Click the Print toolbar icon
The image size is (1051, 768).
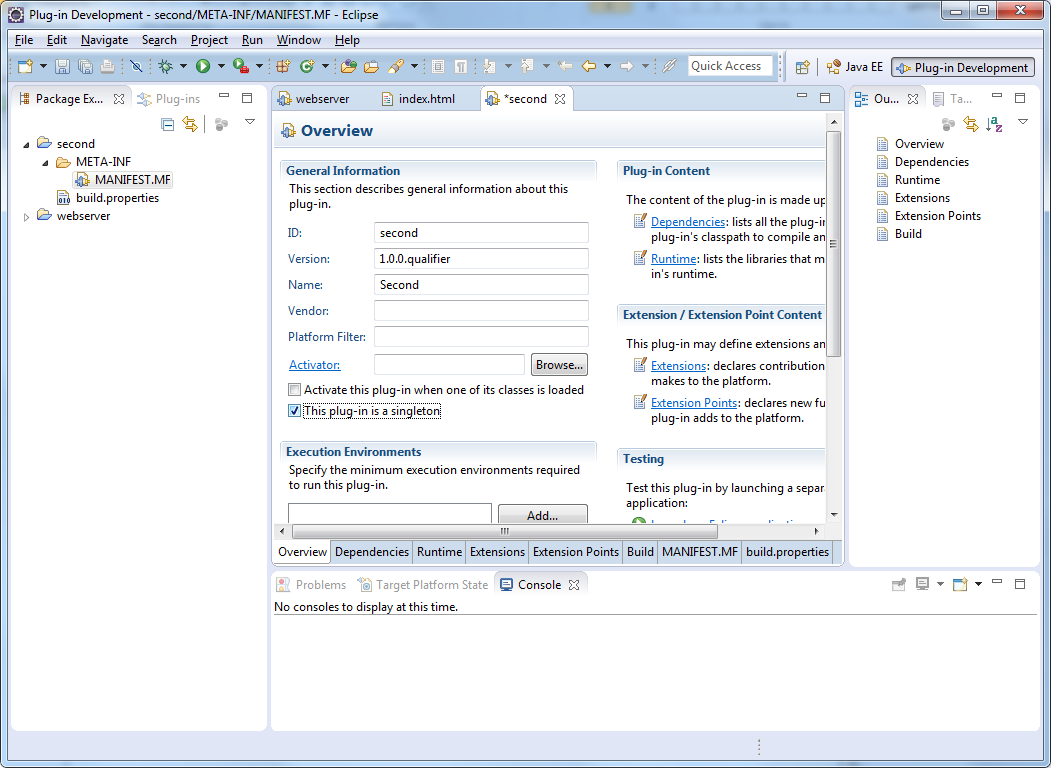[x=107, y=66]
